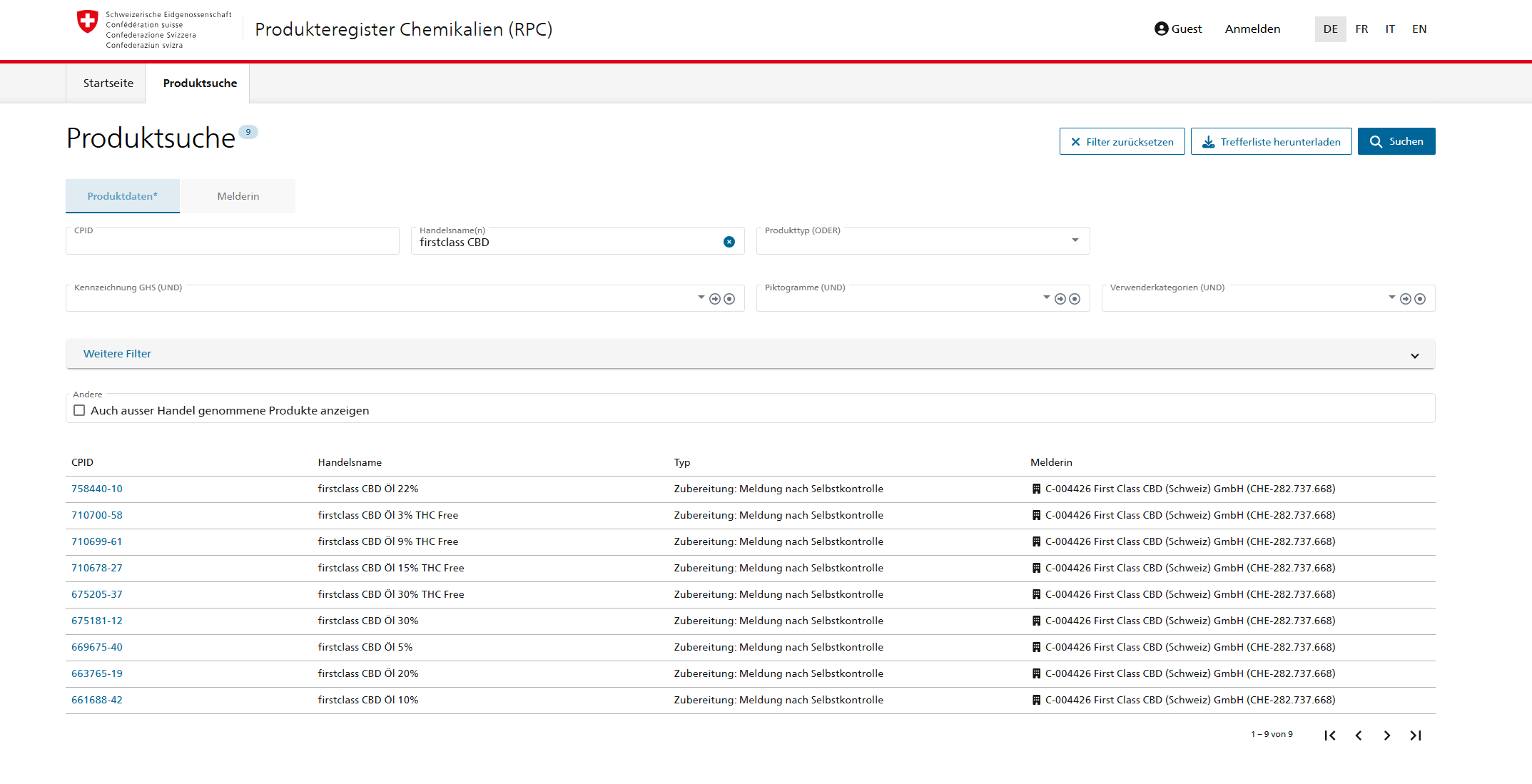Open product link 710700-58
This screenshot has width=1532, height=784.
(97, 515)
